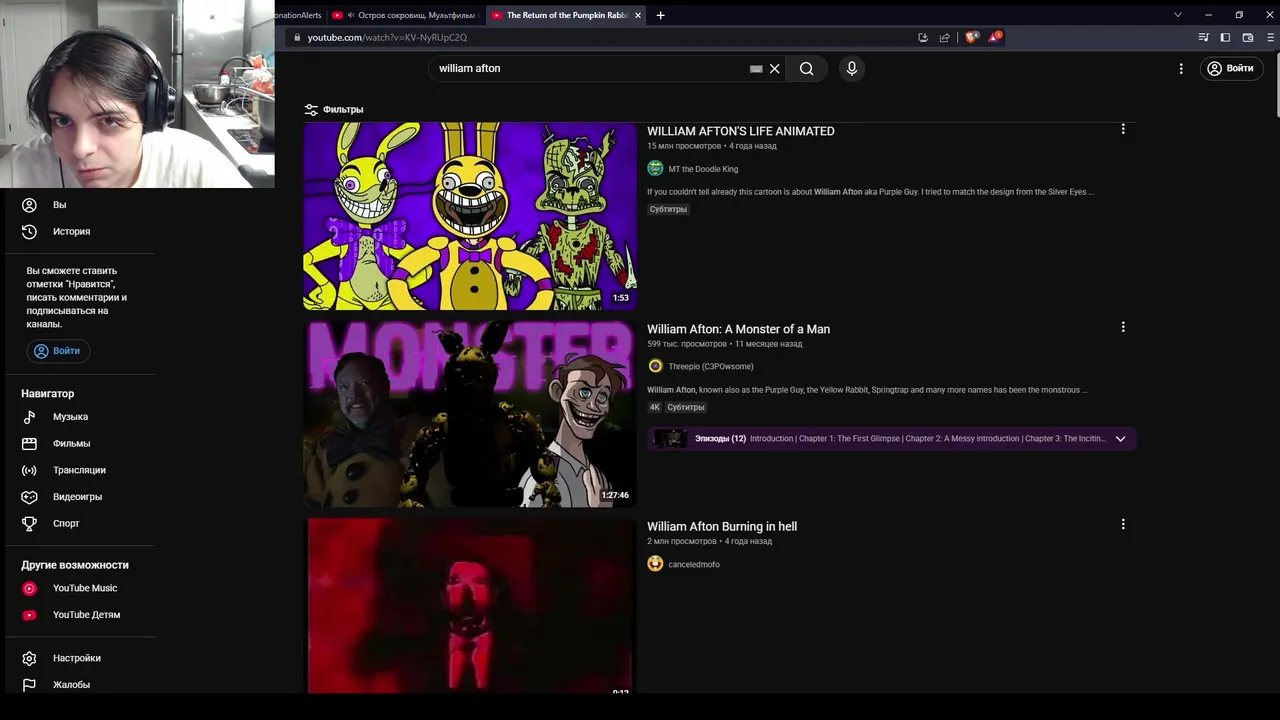Close The Return of the Pumpkin Rabbit tab
1280x720 pixels.
click(638, 15)
